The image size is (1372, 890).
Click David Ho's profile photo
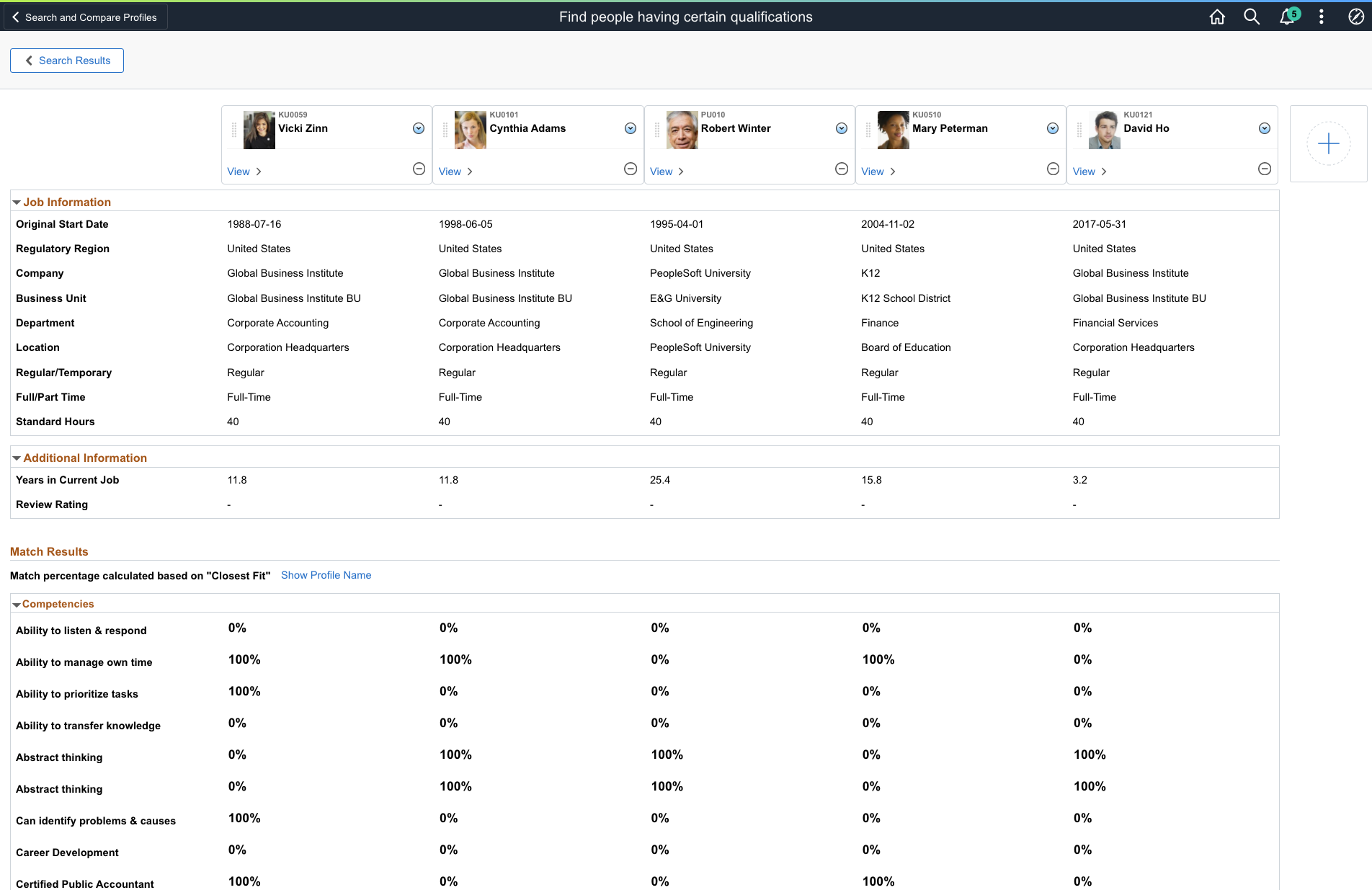coord(1105,130)
